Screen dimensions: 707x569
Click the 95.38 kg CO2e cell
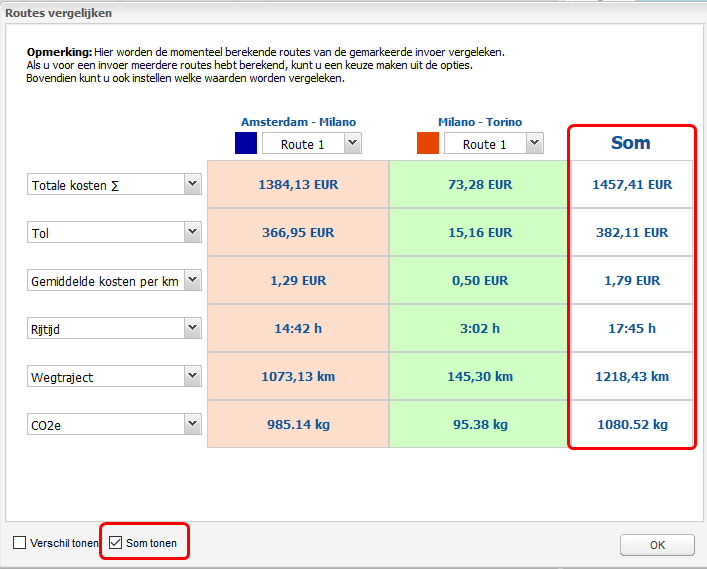pyautogui.click(x=480, y=424)
